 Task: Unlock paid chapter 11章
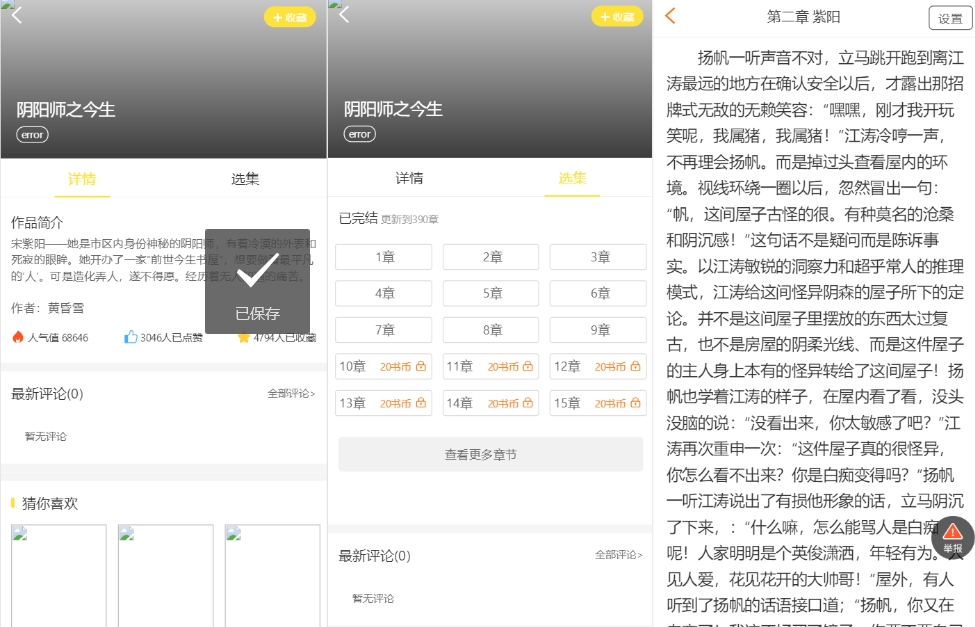tap(491, 366)
